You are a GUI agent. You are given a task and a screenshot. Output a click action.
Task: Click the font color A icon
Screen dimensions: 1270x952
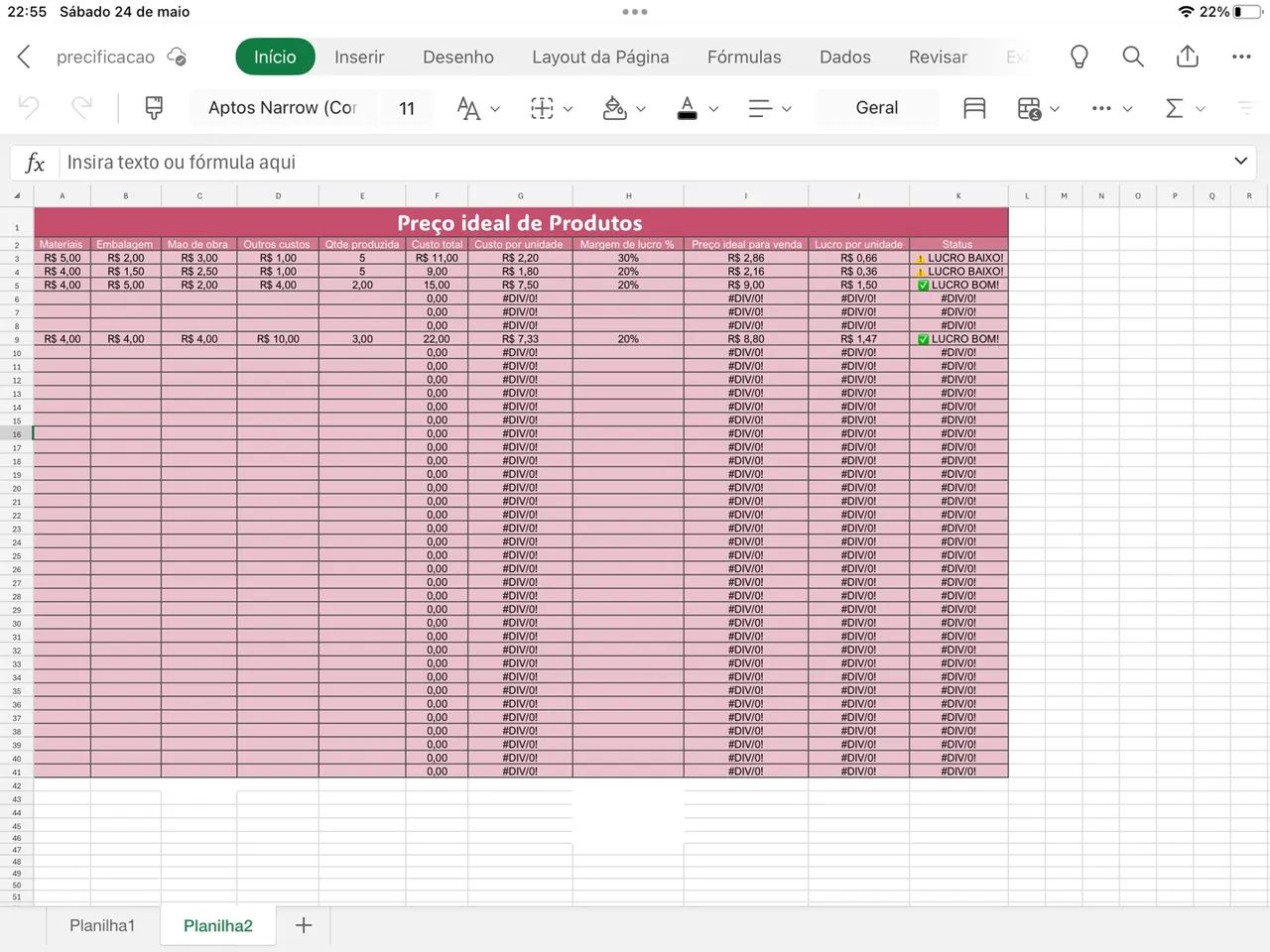[687, 108]
